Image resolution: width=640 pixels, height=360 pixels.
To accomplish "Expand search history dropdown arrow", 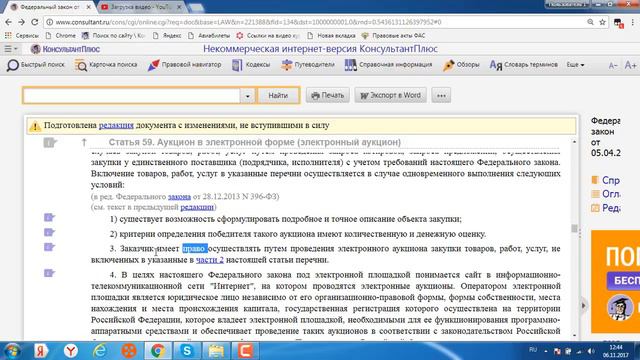I will pos(247,96).
